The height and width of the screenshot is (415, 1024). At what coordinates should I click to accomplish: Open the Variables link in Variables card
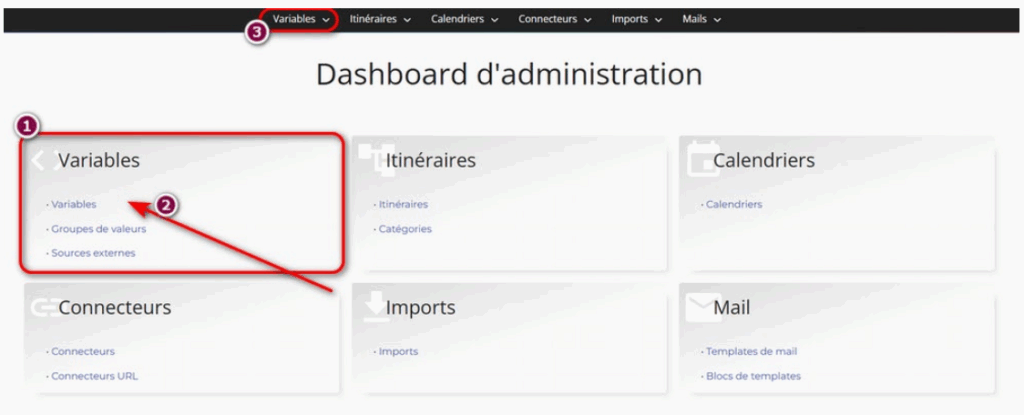[73, 204]
